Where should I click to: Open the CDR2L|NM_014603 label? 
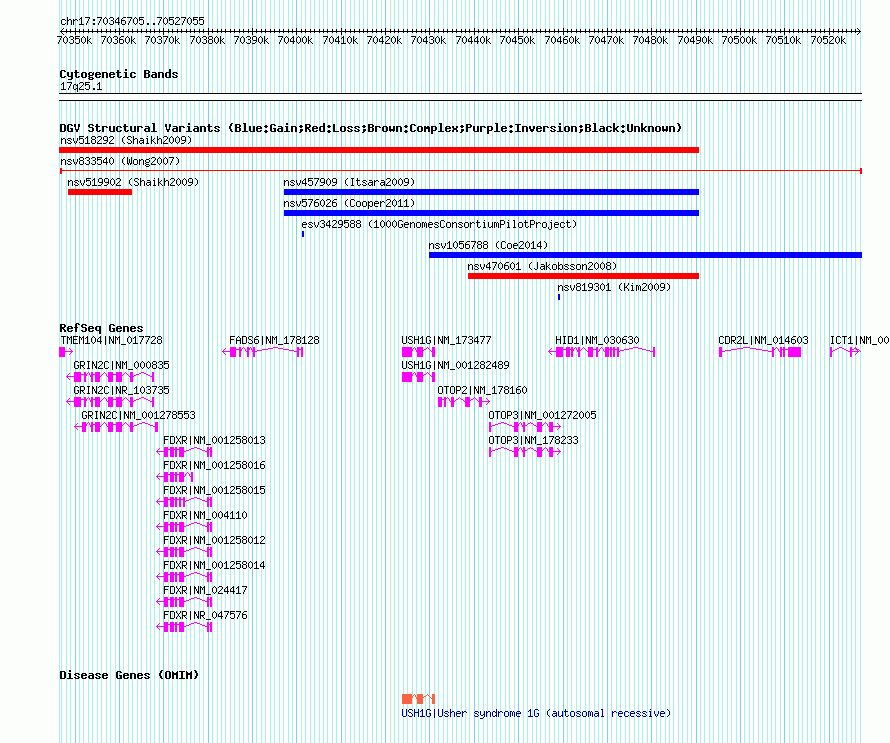(763, 340)
